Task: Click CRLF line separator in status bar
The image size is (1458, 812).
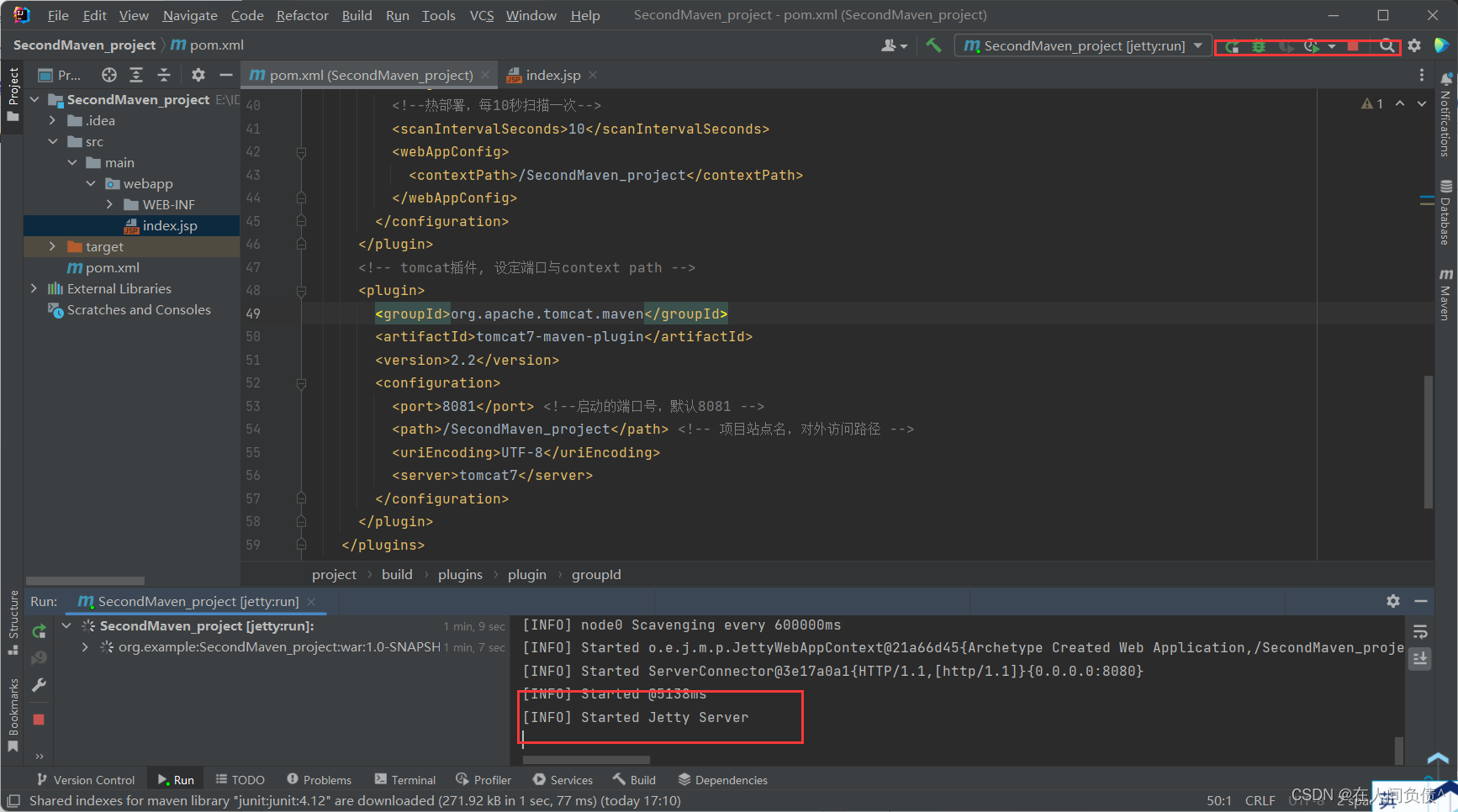Action: click(x=1260, y=800)
